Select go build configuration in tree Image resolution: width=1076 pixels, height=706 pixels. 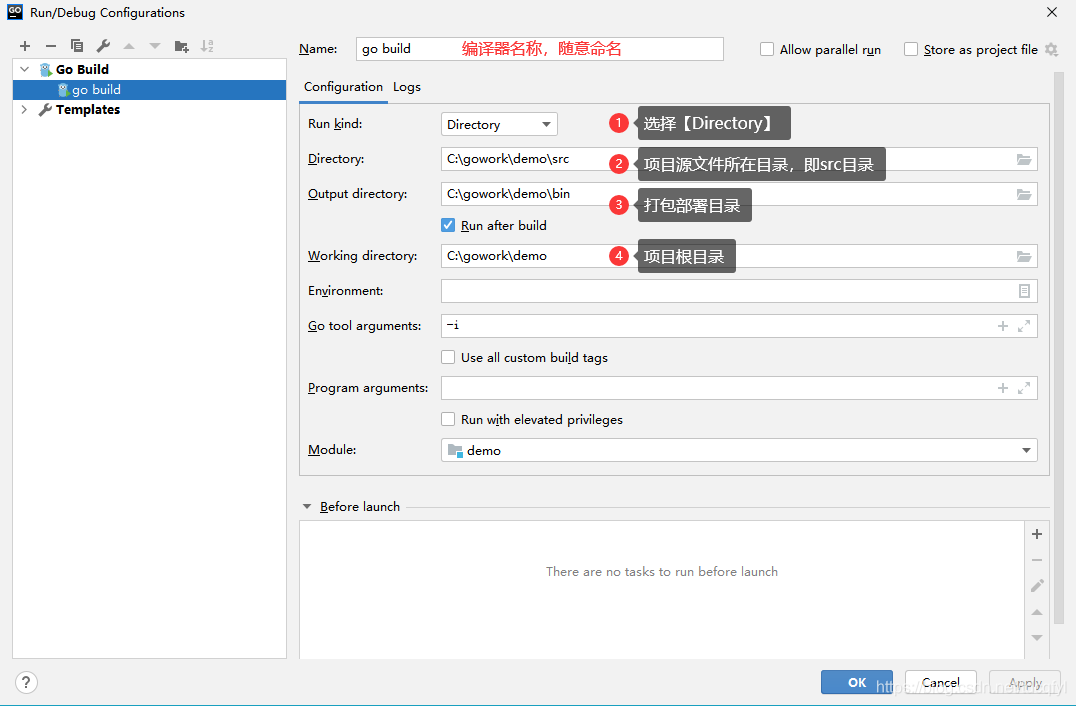96,90
